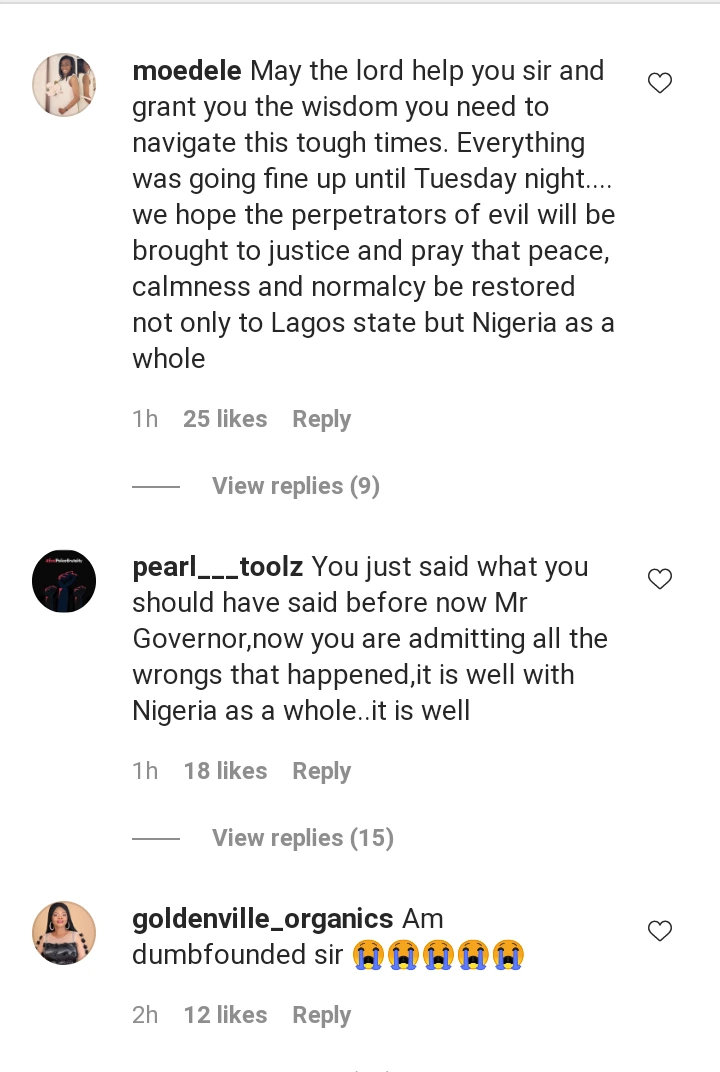Screen dimensions: 720x1072
Task: Open the moedele username link
Action: tap(187, 71)
